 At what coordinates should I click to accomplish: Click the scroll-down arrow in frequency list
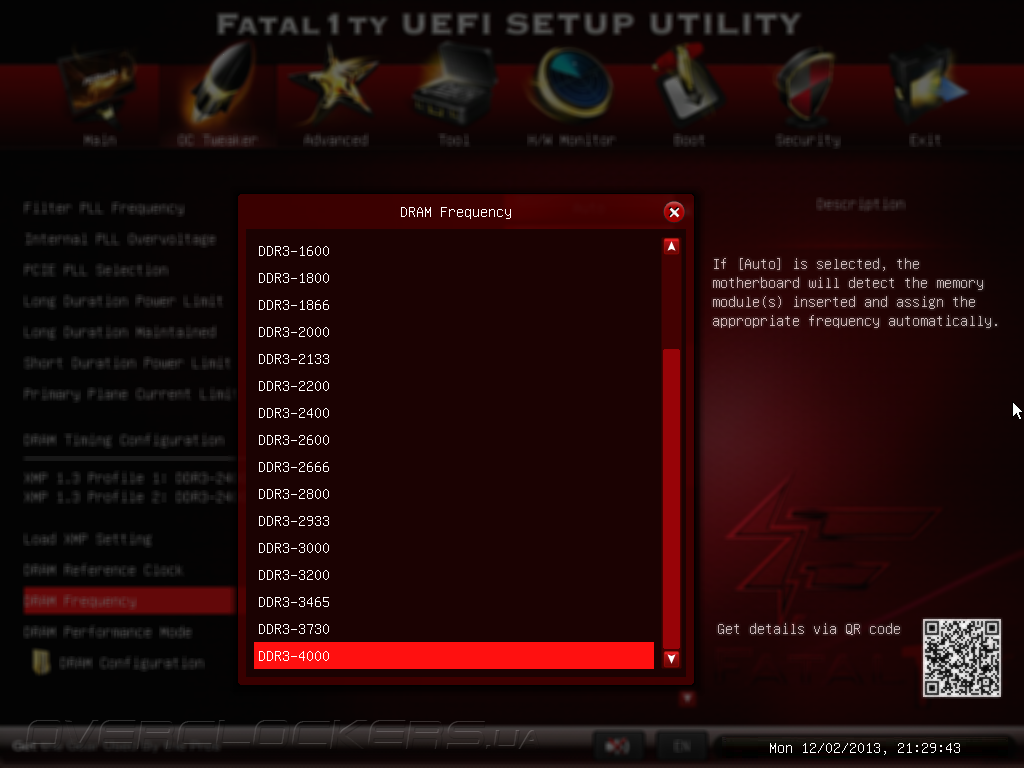click(671, 658)
